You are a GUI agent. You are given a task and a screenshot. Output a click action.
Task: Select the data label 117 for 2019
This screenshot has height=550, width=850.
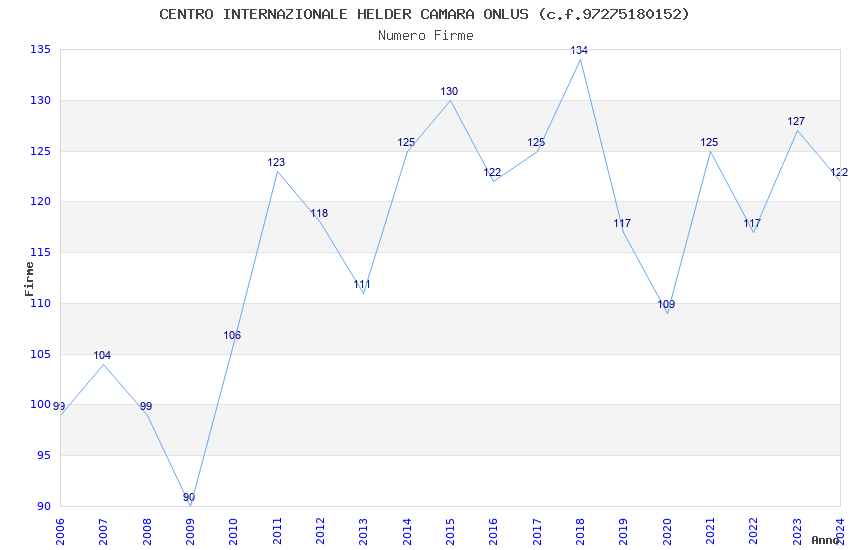point(622,223)
